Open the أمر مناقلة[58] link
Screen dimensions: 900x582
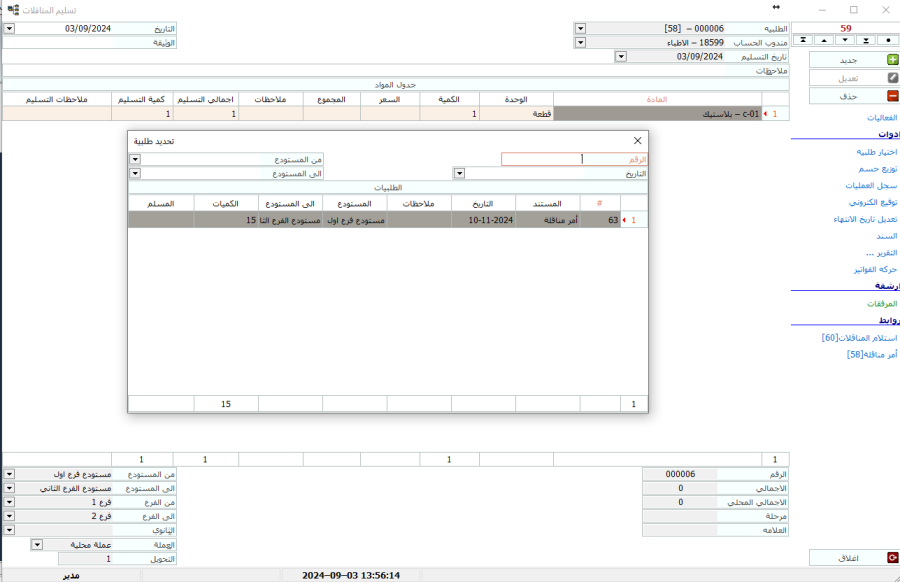tap(872, 354)
